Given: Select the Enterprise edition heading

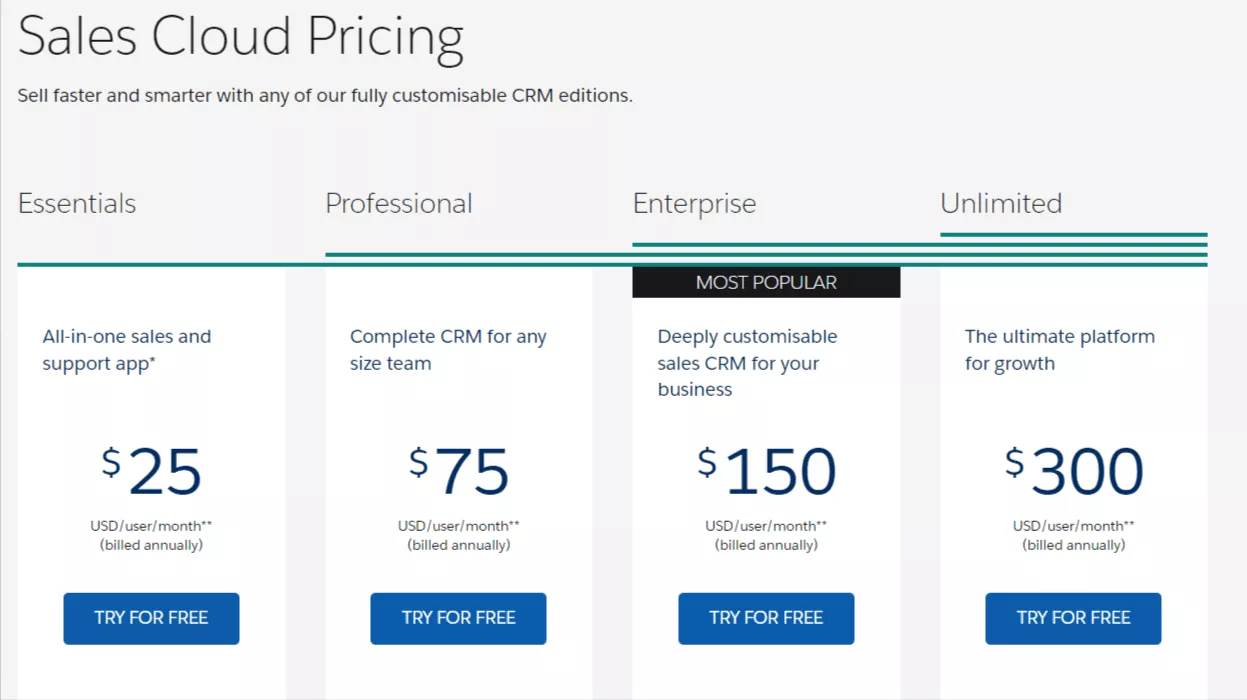Looking at the screenshot, I should point(694,204).
